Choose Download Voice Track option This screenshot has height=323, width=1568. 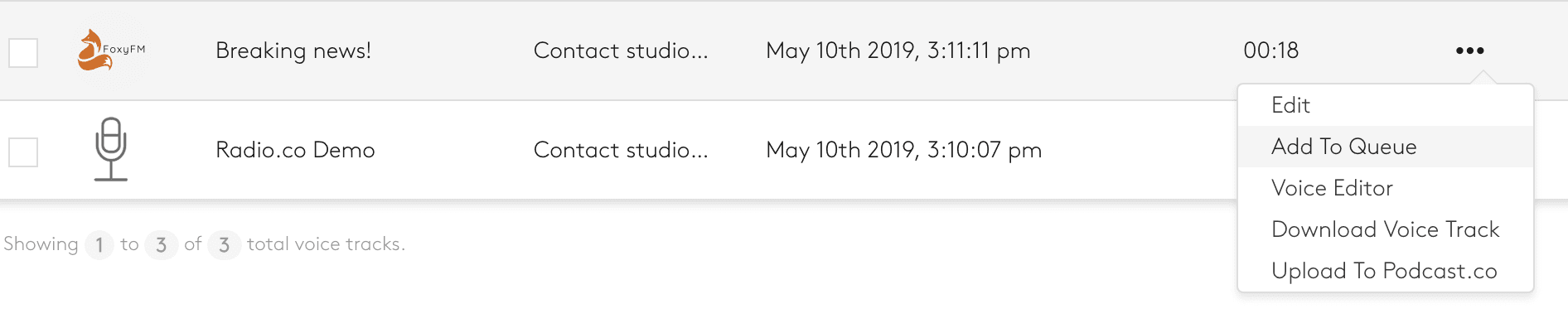(x=1385, y=229)
